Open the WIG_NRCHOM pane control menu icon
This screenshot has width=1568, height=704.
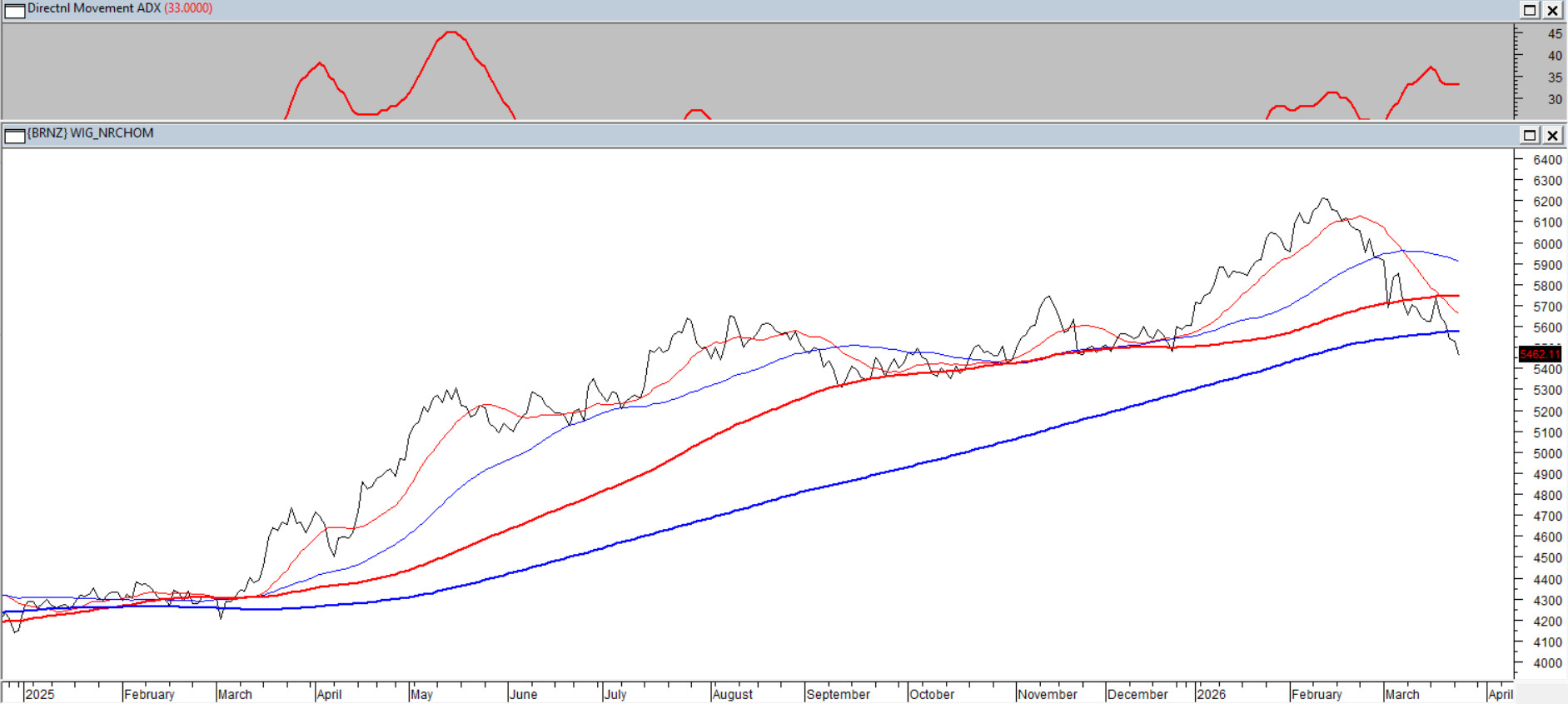(x=15, y=135)
